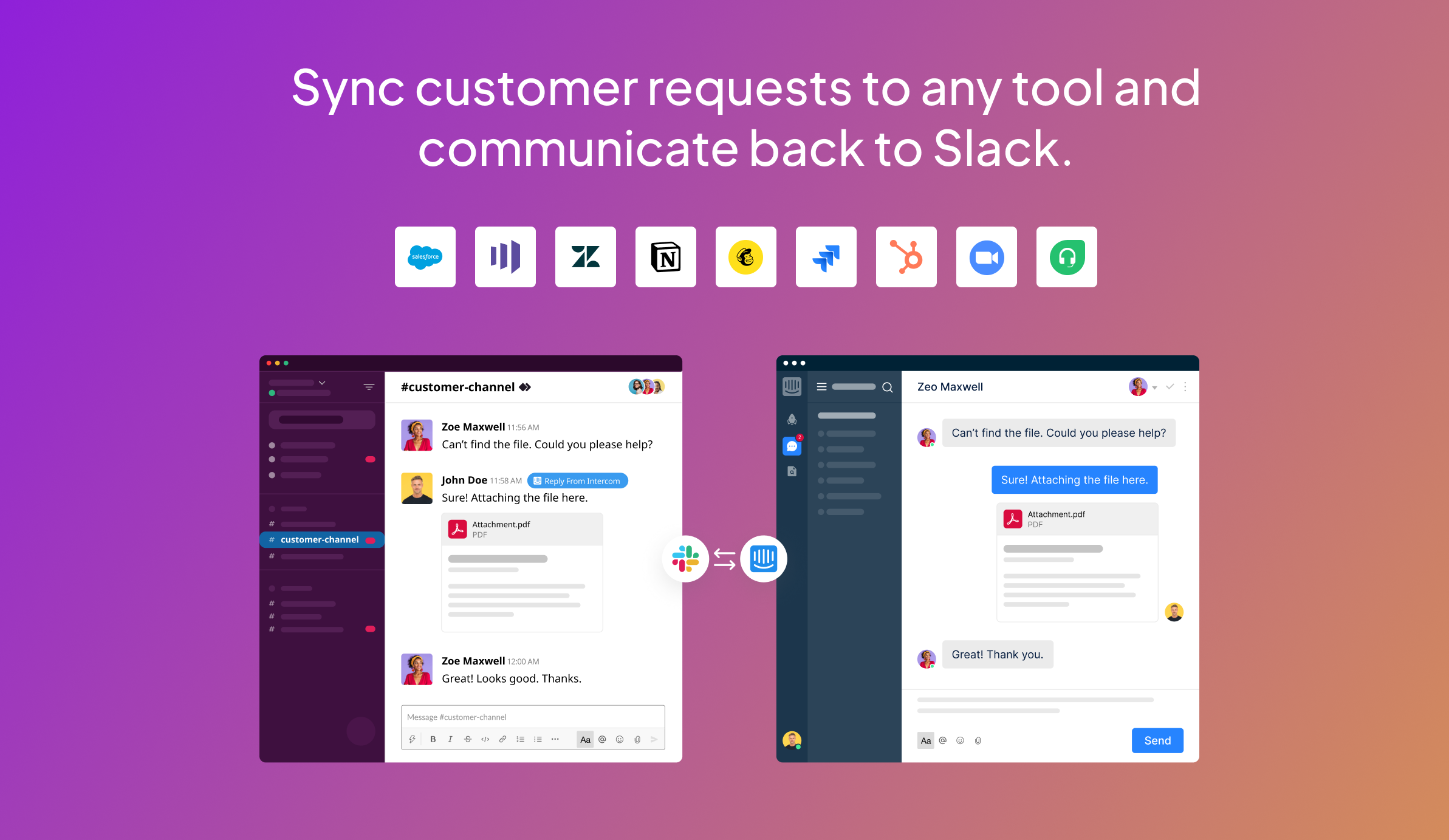Click the Slack logo circle
This screenshot has height=840, width=1449.
point(685,559)
